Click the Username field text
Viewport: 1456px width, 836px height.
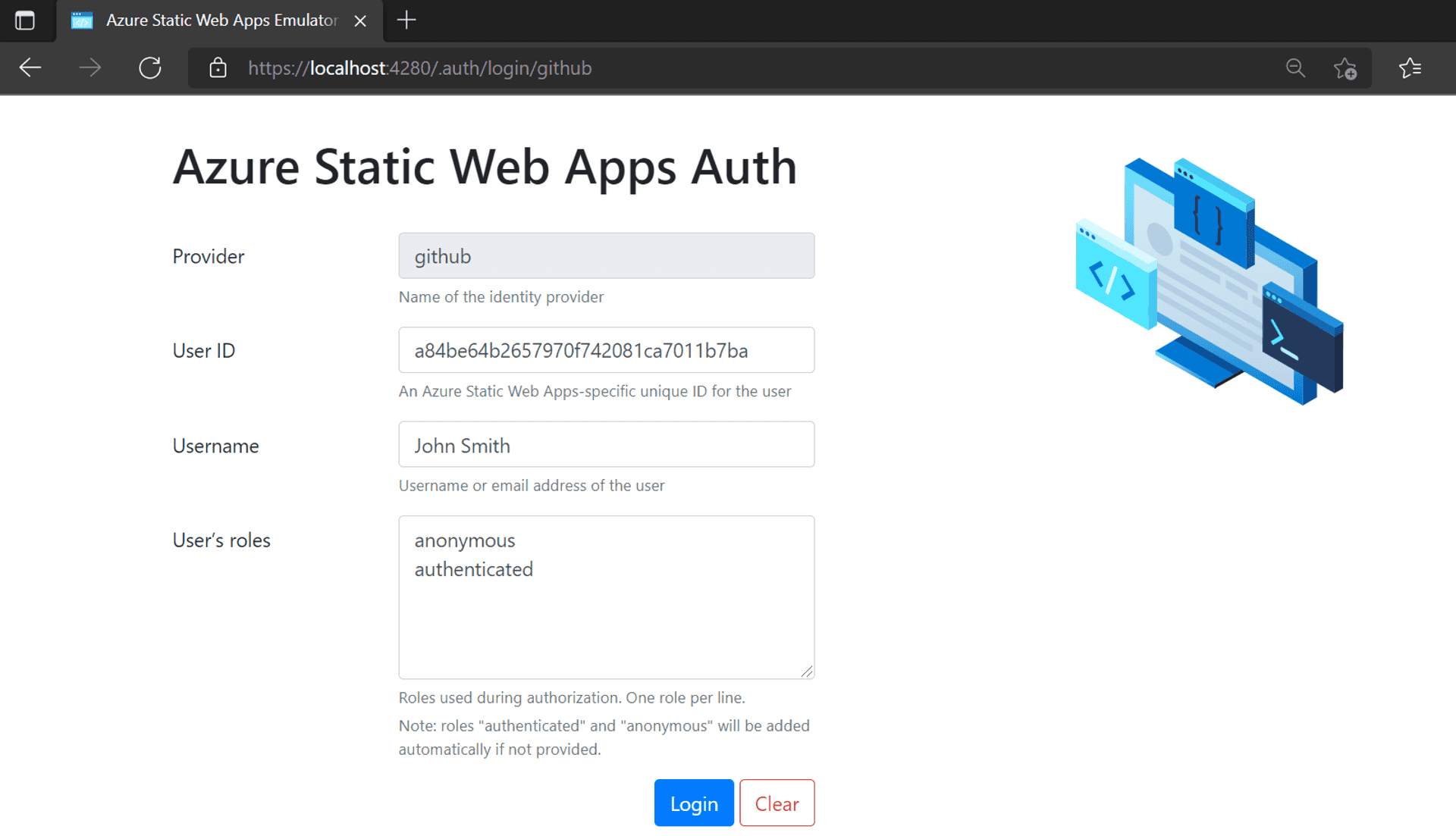pyautogui.click(x=460, y=445)
